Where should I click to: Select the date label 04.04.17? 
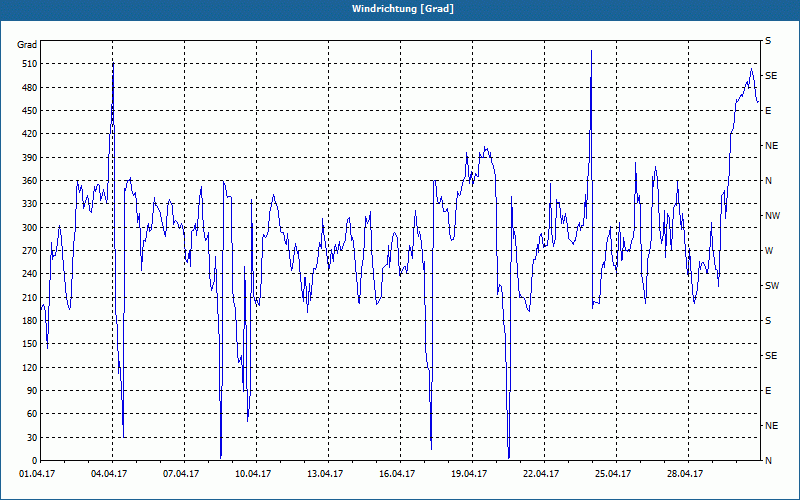point(109,474)
